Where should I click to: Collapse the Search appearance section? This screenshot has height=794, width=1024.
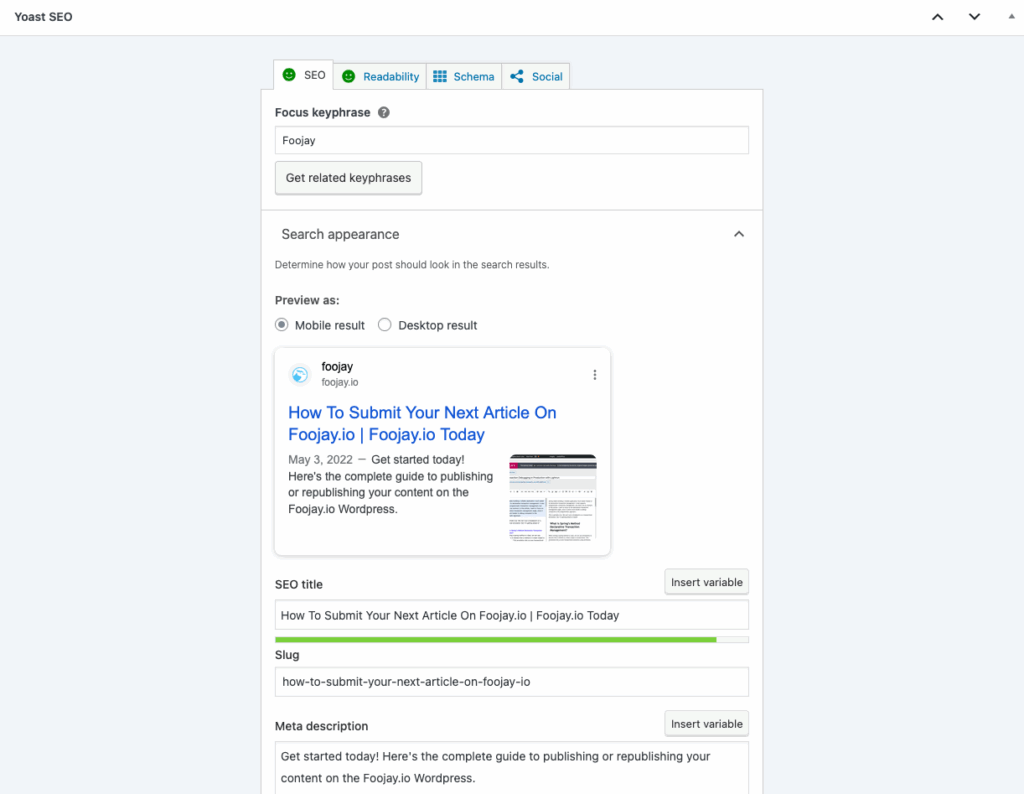pyautogui.click(x=739, y=234)
